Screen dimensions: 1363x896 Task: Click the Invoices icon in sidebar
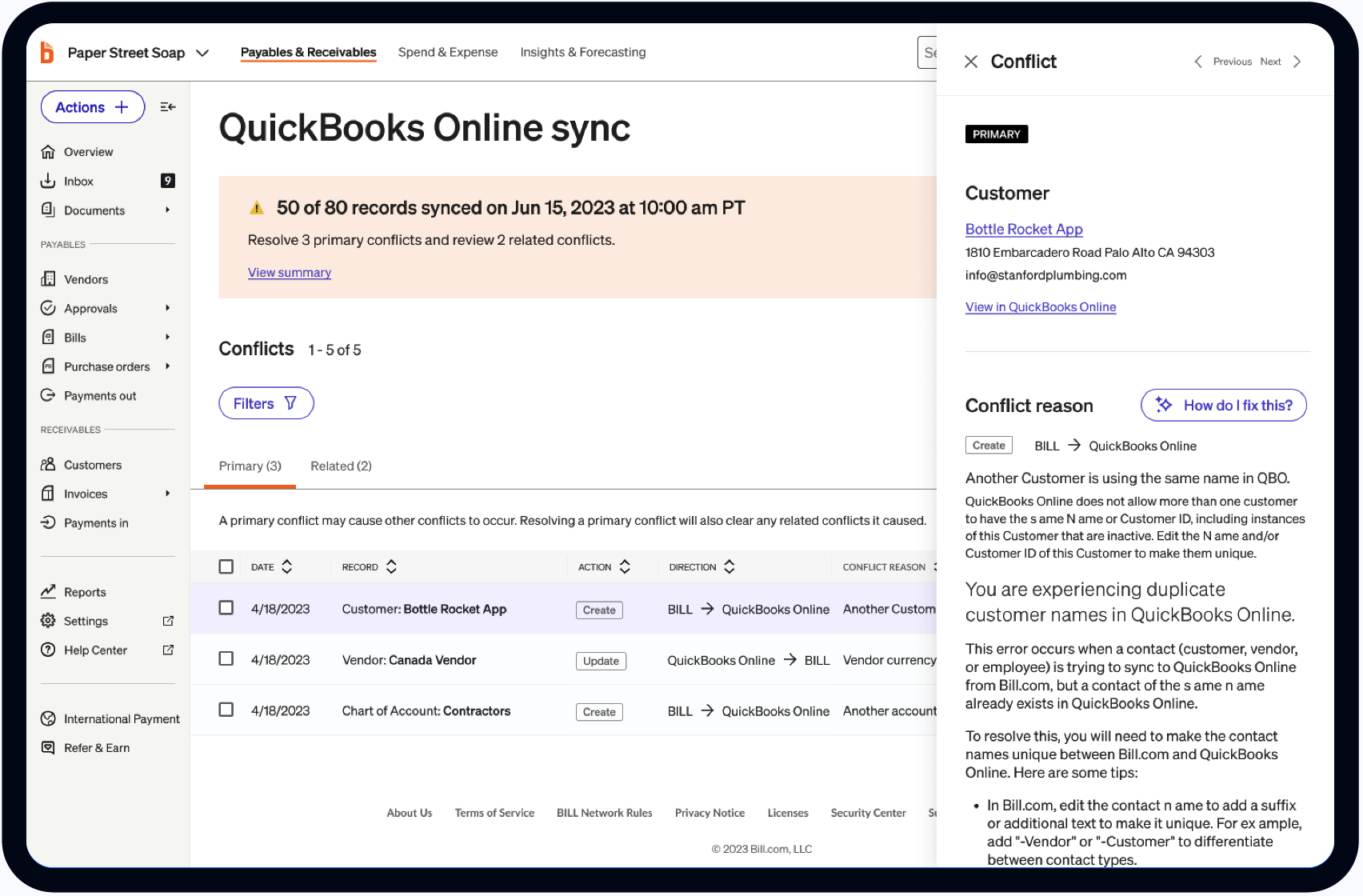(48, 494)
